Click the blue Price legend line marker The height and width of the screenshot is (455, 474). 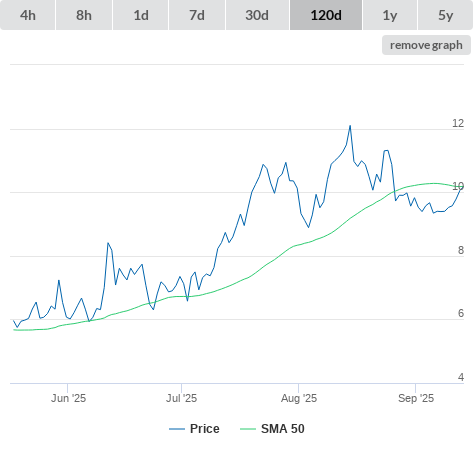click(177, 429)
